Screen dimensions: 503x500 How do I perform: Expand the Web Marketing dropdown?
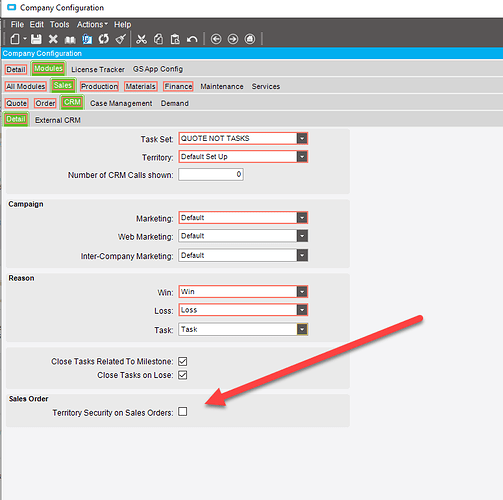[302, 236]
